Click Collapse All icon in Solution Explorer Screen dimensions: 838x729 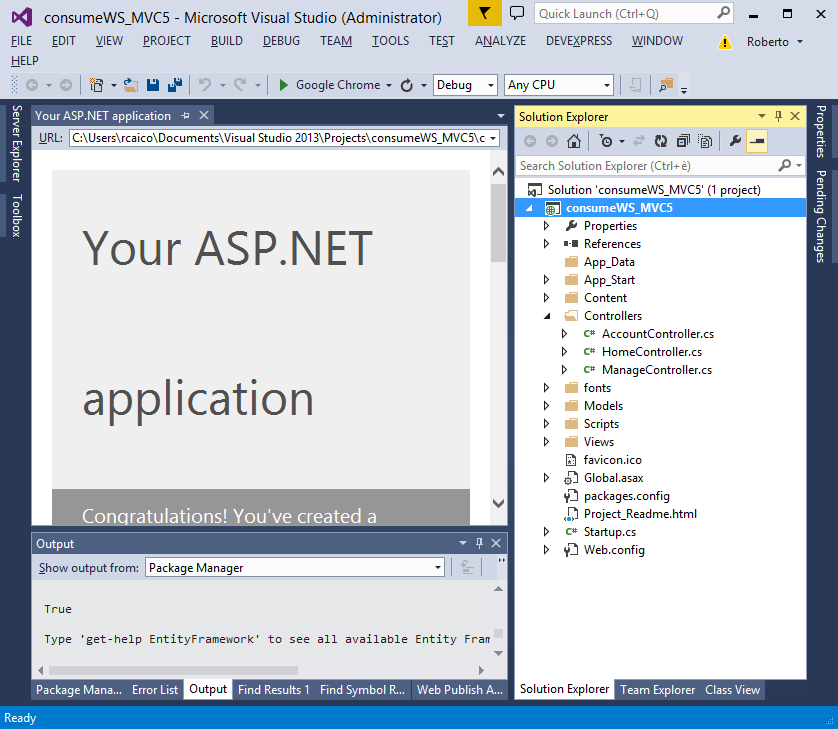[683, 141]
